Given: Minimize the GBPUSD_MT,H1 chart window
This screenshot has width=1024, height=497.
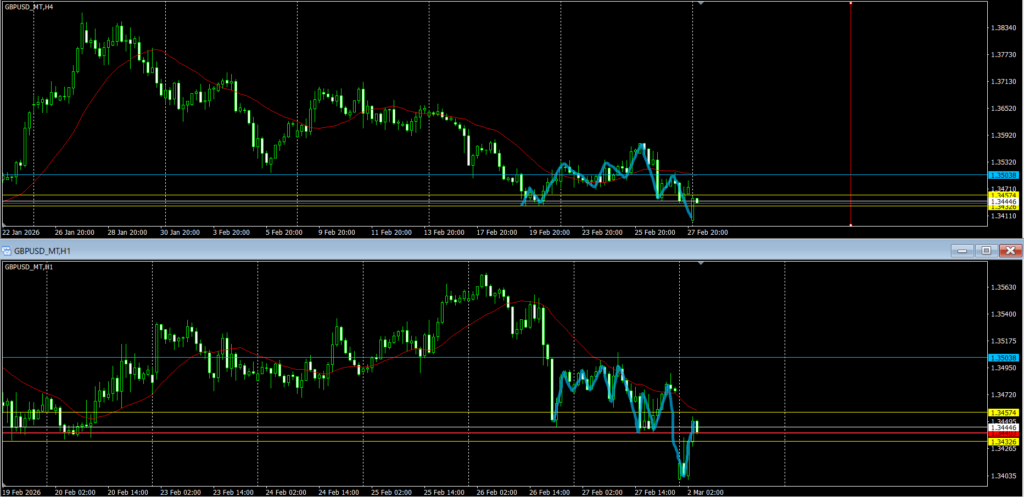Looking at the screenshot, I should coord(964,250).
